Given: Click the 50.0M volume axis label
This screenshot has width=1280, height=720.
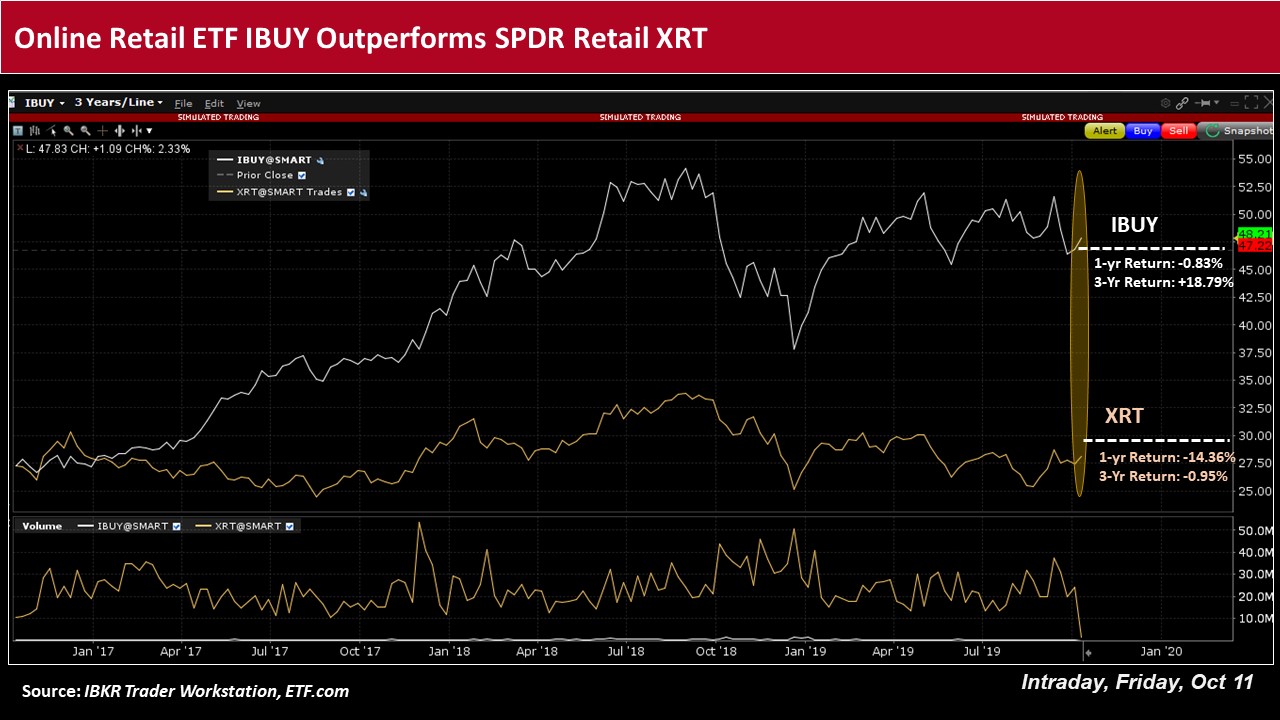Looking at the screenshot, I should (x=1254, y=531).
